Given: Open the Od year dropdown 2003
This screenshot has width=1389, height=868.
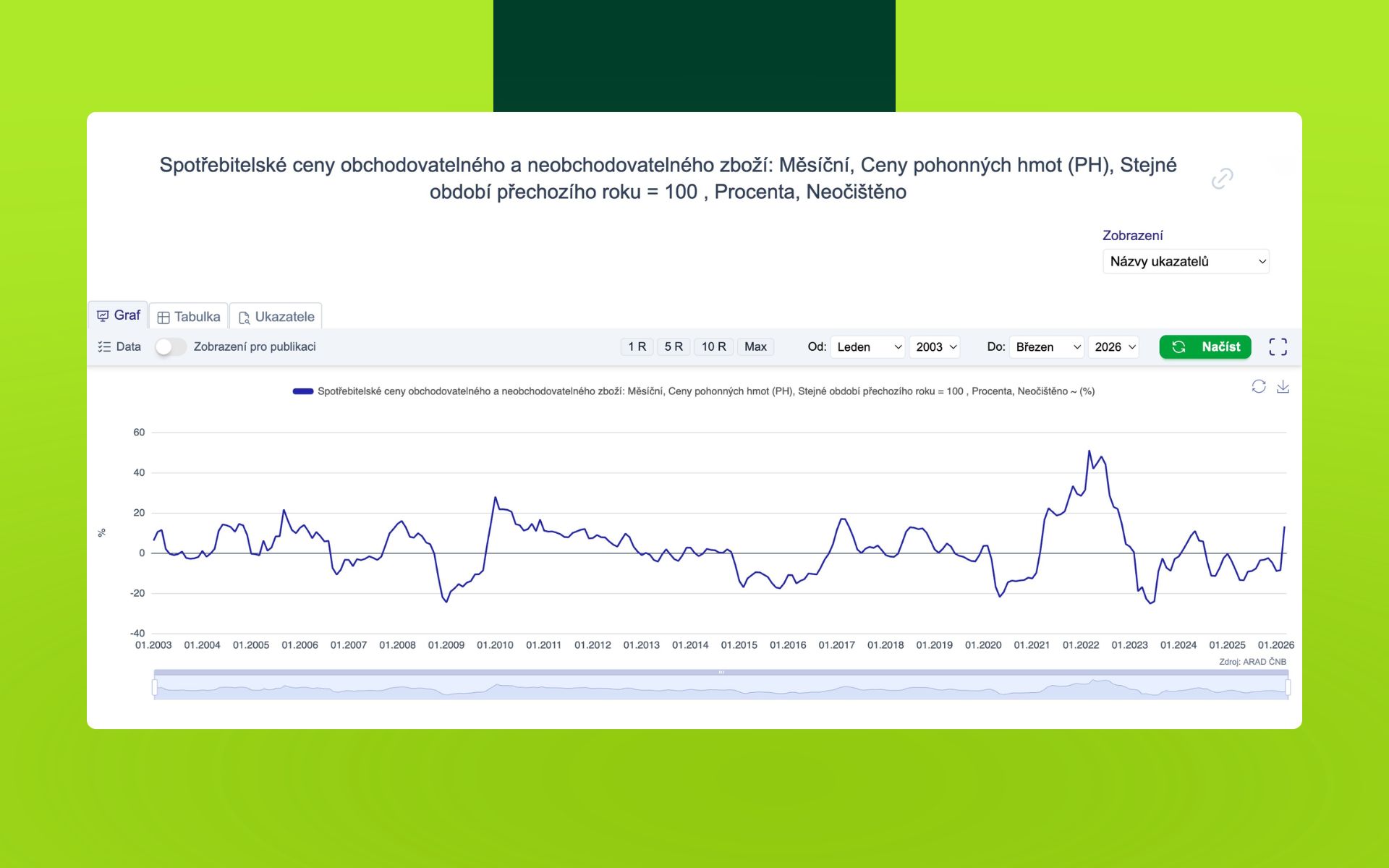Looking at the screenshot, I should [935, 347].
